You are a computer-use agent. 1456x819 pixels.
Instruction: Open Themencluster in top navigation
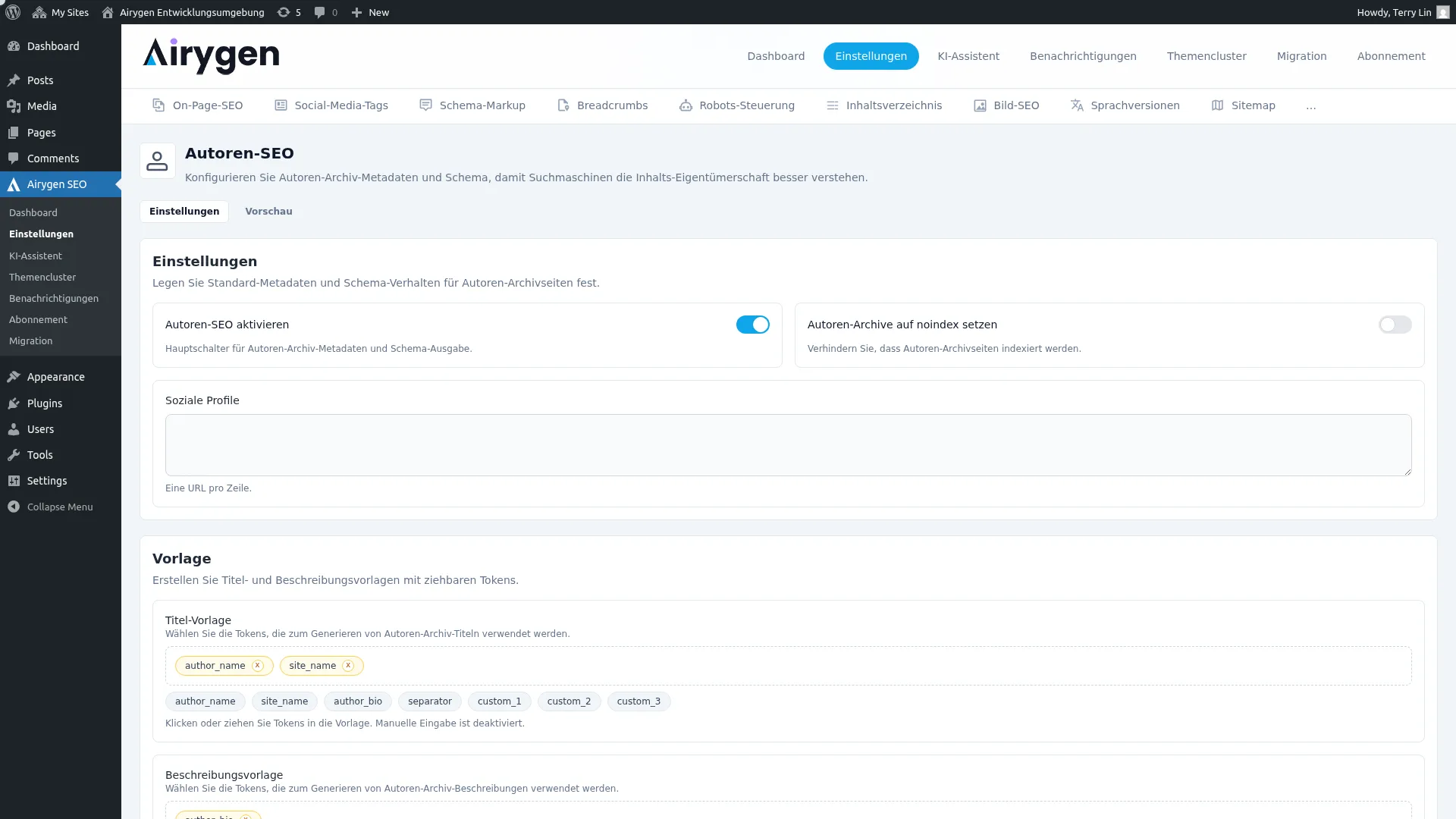pyautogui.click(x=1207, y=56)
